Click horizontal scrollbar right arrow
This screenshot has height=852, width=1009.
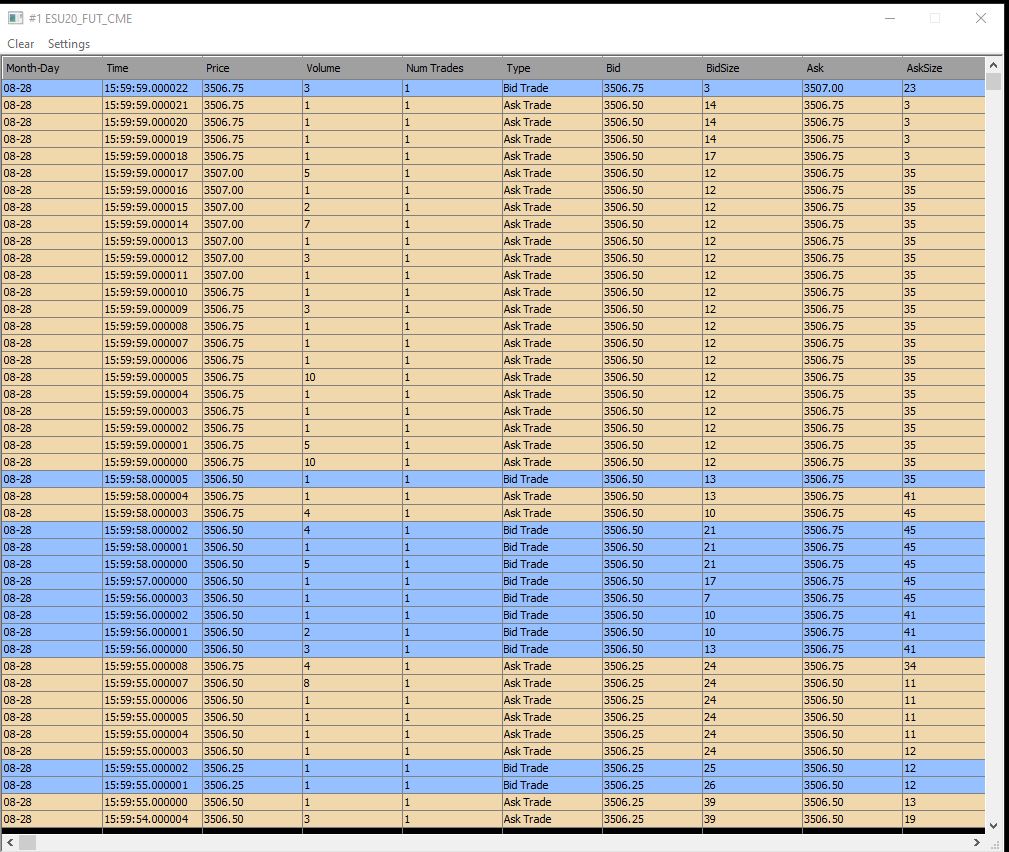point(977,842)
